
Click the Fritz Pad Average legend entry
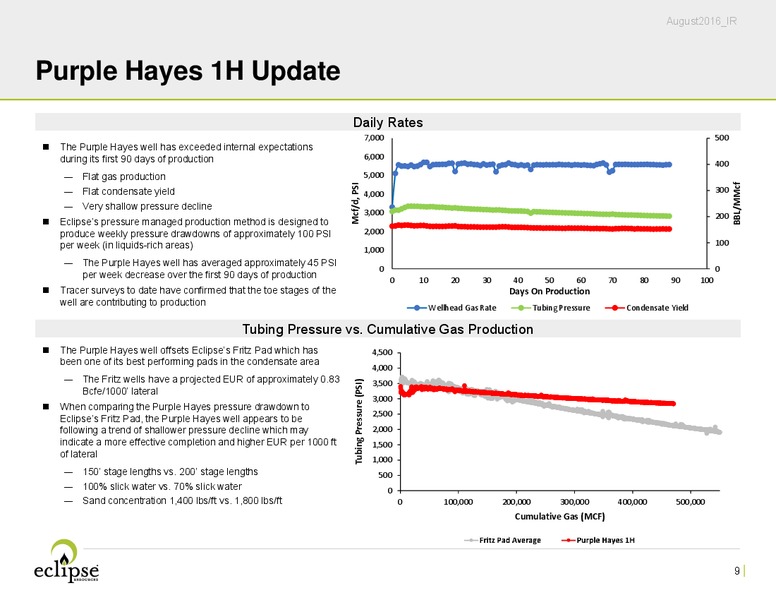click(x=502, y=540)
